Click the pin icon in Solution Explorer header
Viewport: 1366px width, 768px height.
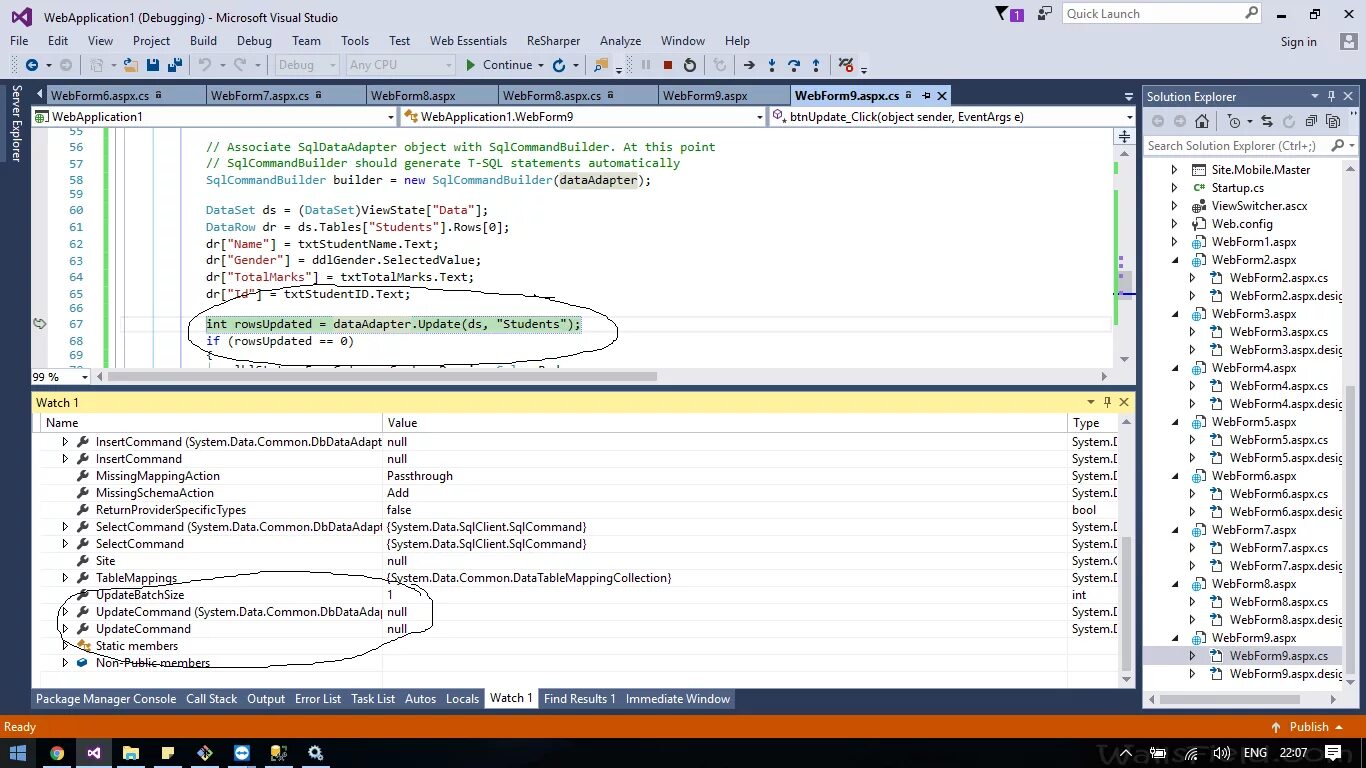[1331, 96]
